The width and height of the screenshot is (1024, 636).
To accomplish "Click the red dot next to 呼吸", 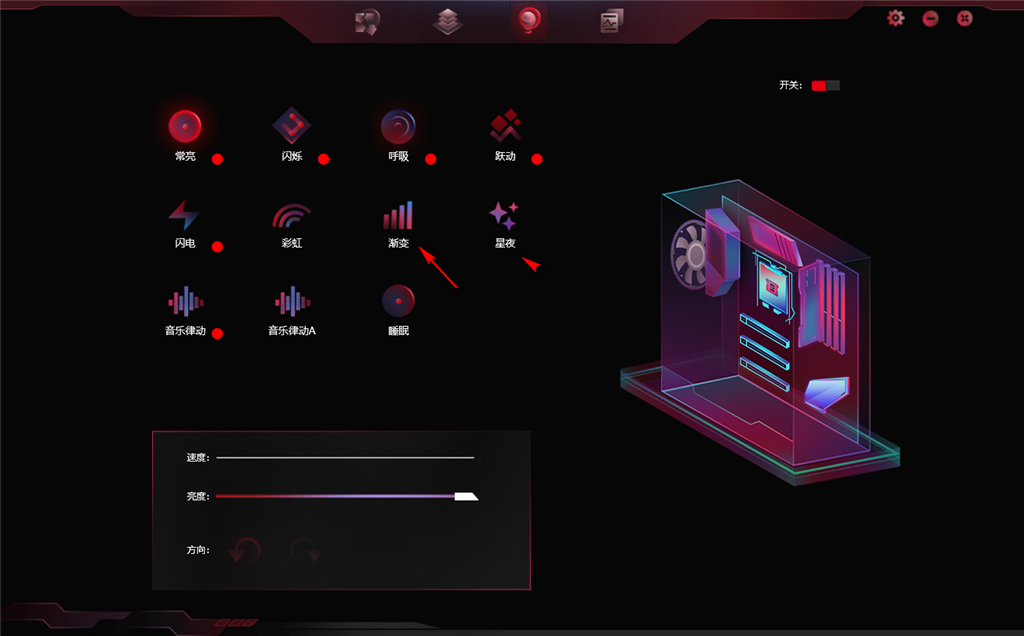I will pyautogui.click(x=430, y=157).
